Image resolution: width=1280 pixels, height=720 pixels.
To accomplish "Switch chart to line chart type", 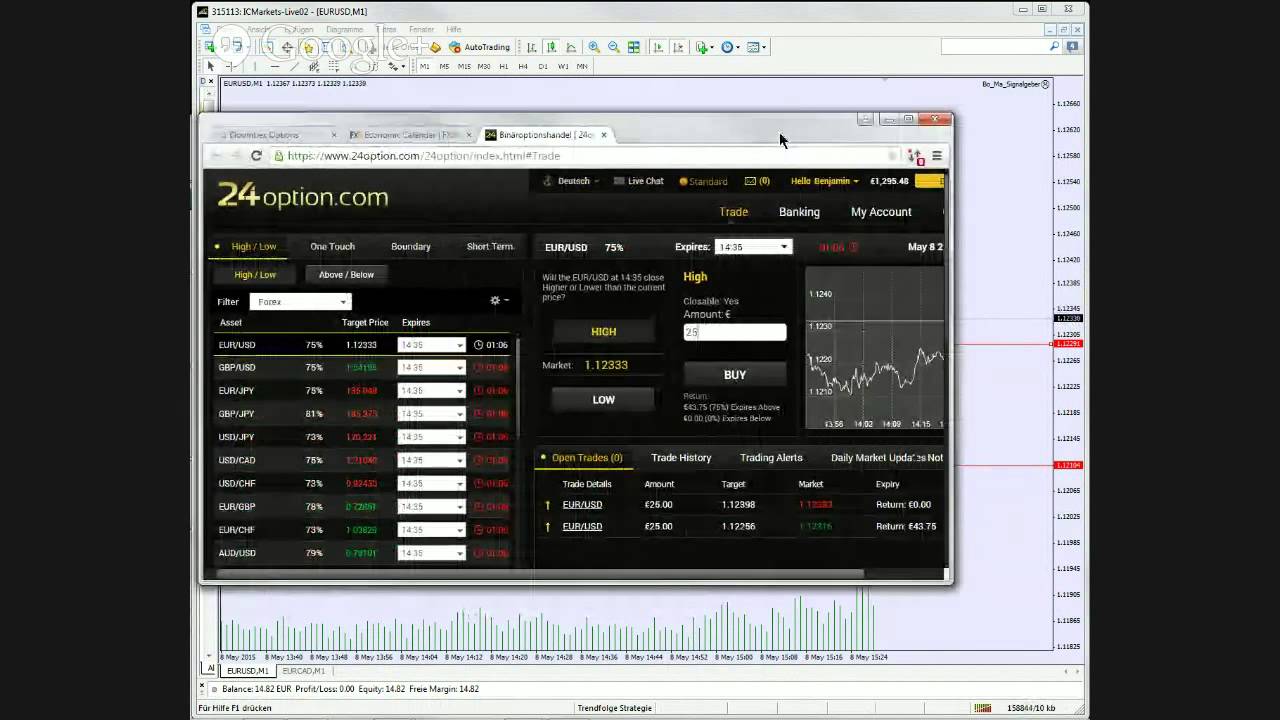I will (x=571, y=47).
